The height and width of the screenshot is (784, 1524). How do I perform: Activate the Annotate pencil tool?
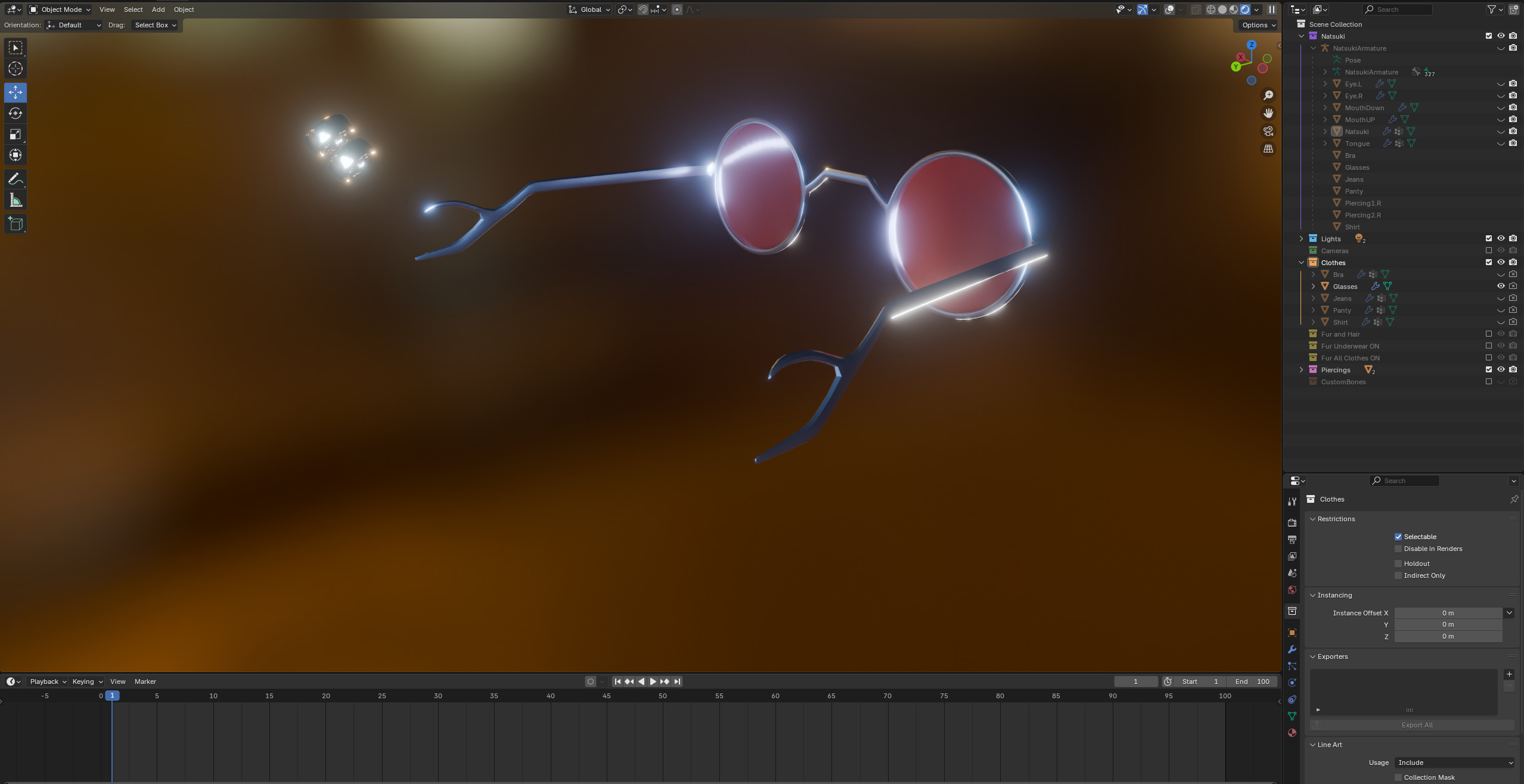coord(15,179)
